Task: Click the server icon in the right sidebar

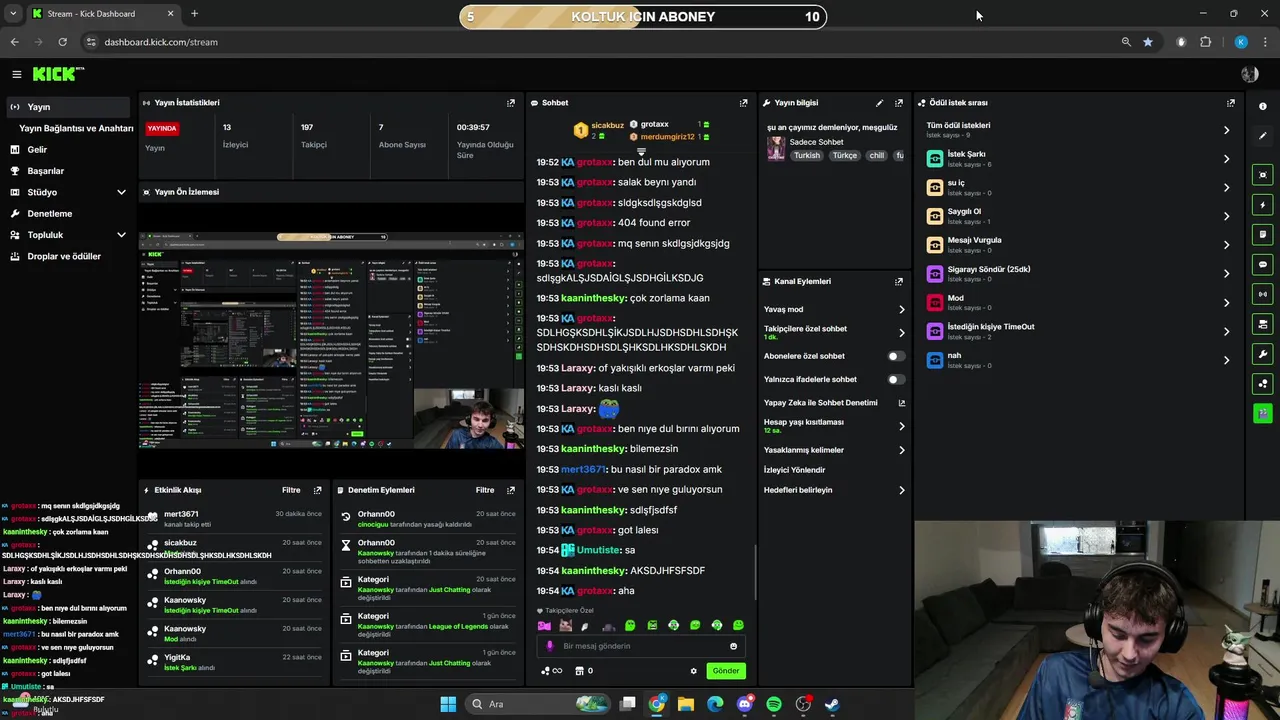Action: click(1263, 324)
